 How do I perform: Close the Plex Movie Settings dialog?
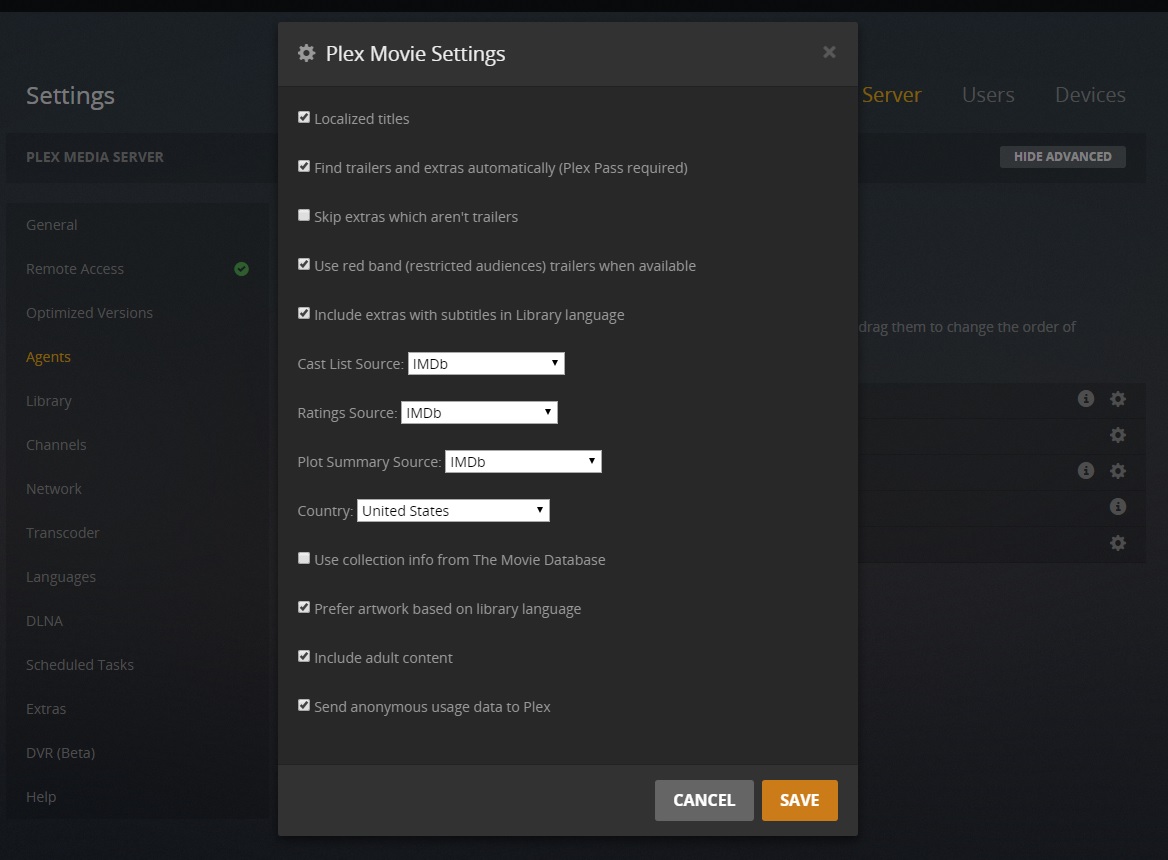click(829, 52)
